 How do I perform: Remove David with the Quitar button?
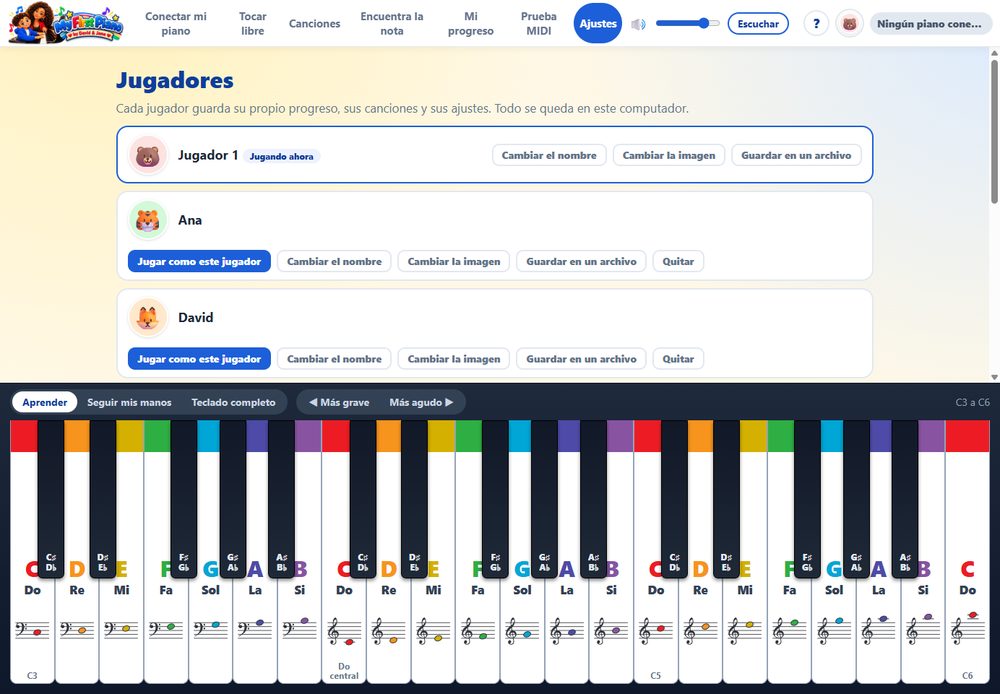point(678,359)
